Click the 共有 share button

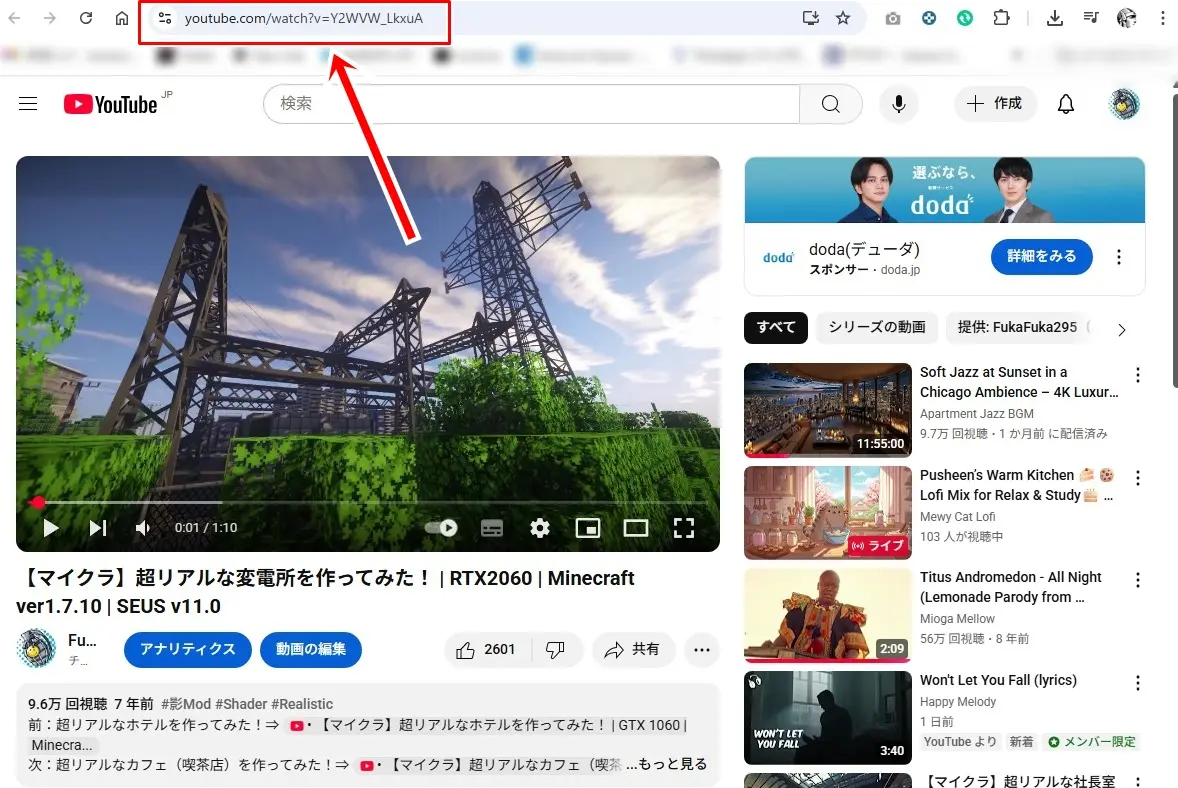pyautogui.click(x=633, y=650)
